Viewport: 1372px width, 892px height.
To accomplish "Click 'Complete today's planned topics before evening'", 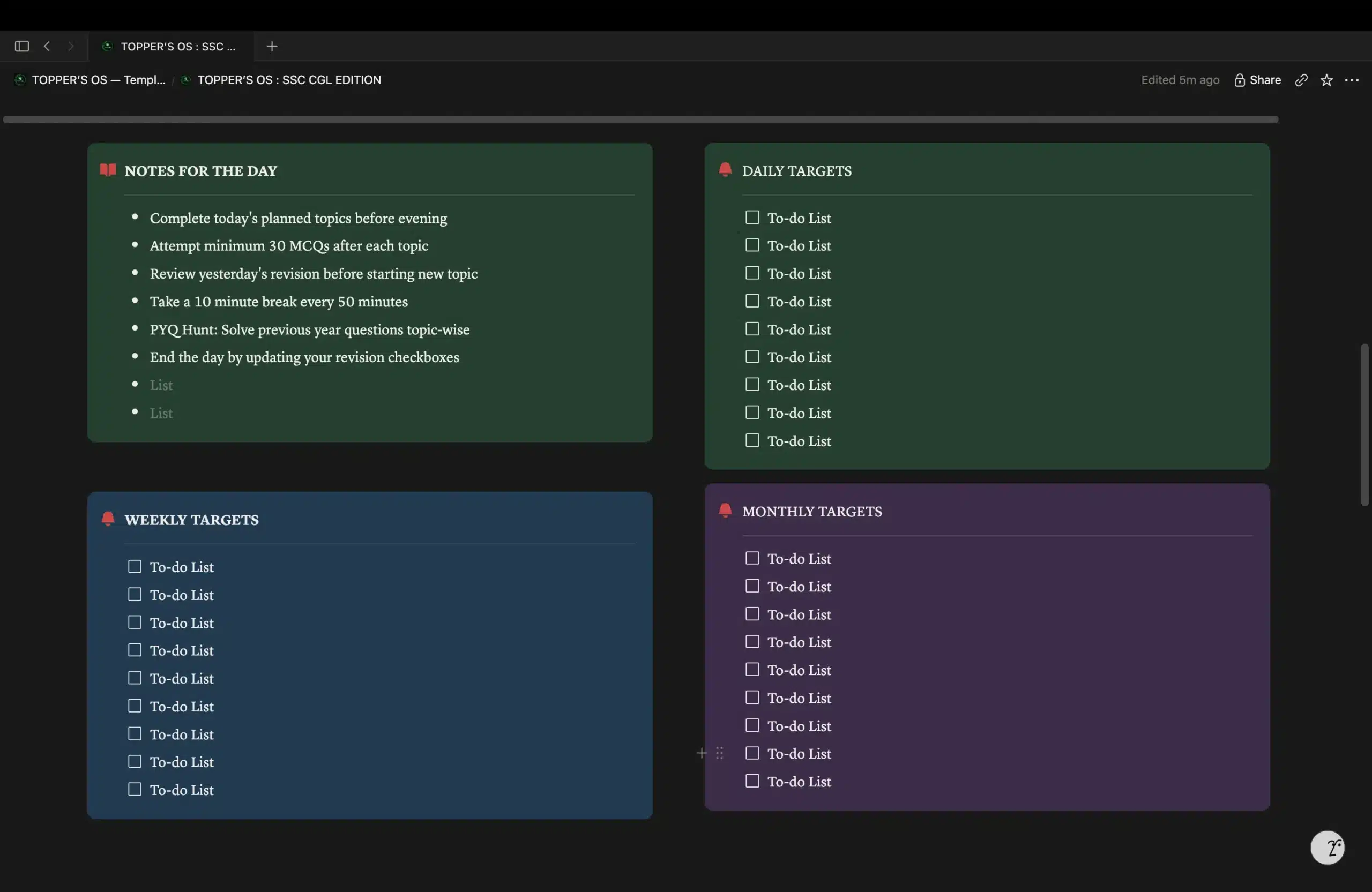I will 298,218.
